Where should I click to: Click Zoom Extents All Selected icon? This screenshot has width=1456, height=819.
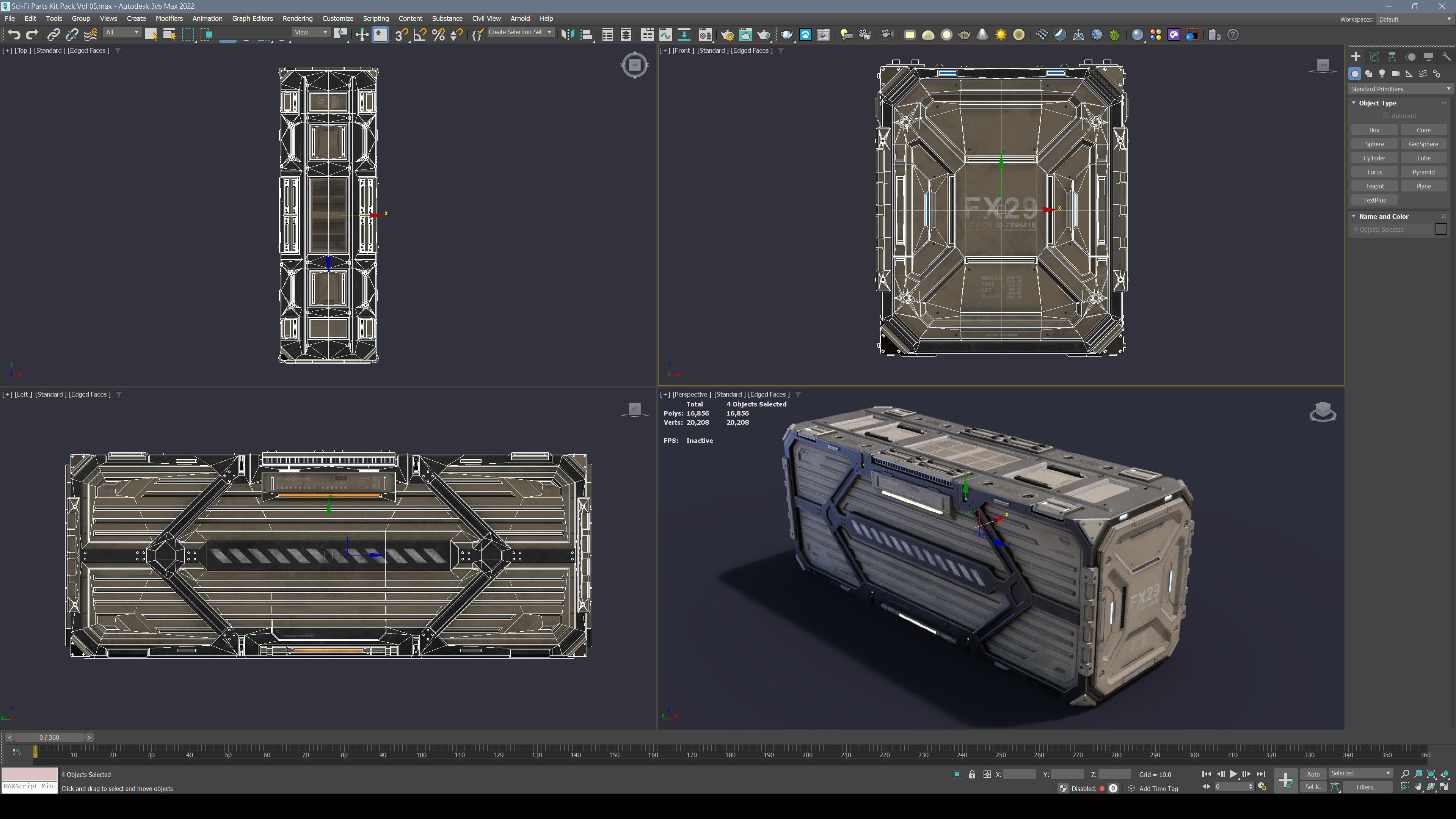coord(1445,774)
